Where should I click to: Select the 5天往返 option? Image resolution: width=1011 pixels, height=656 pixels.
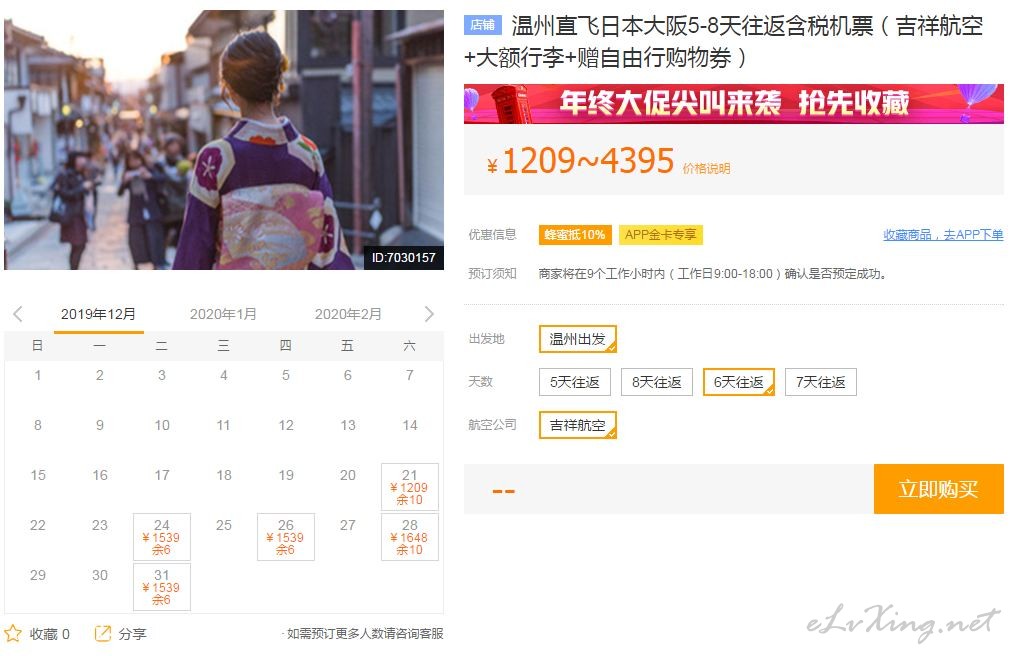coord(574,382)
